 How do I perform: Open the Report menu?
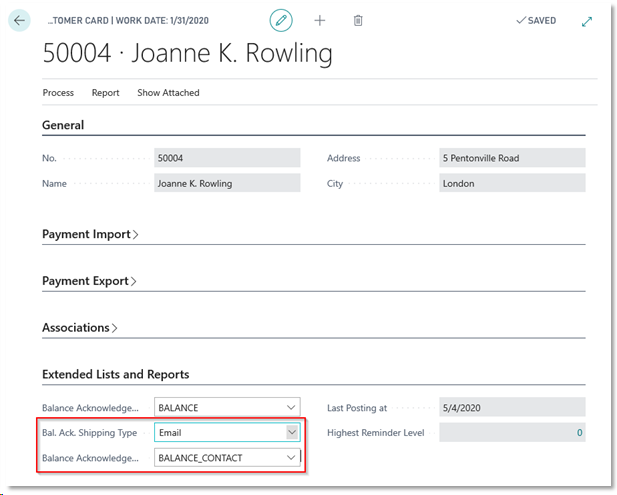pos(105,93)
